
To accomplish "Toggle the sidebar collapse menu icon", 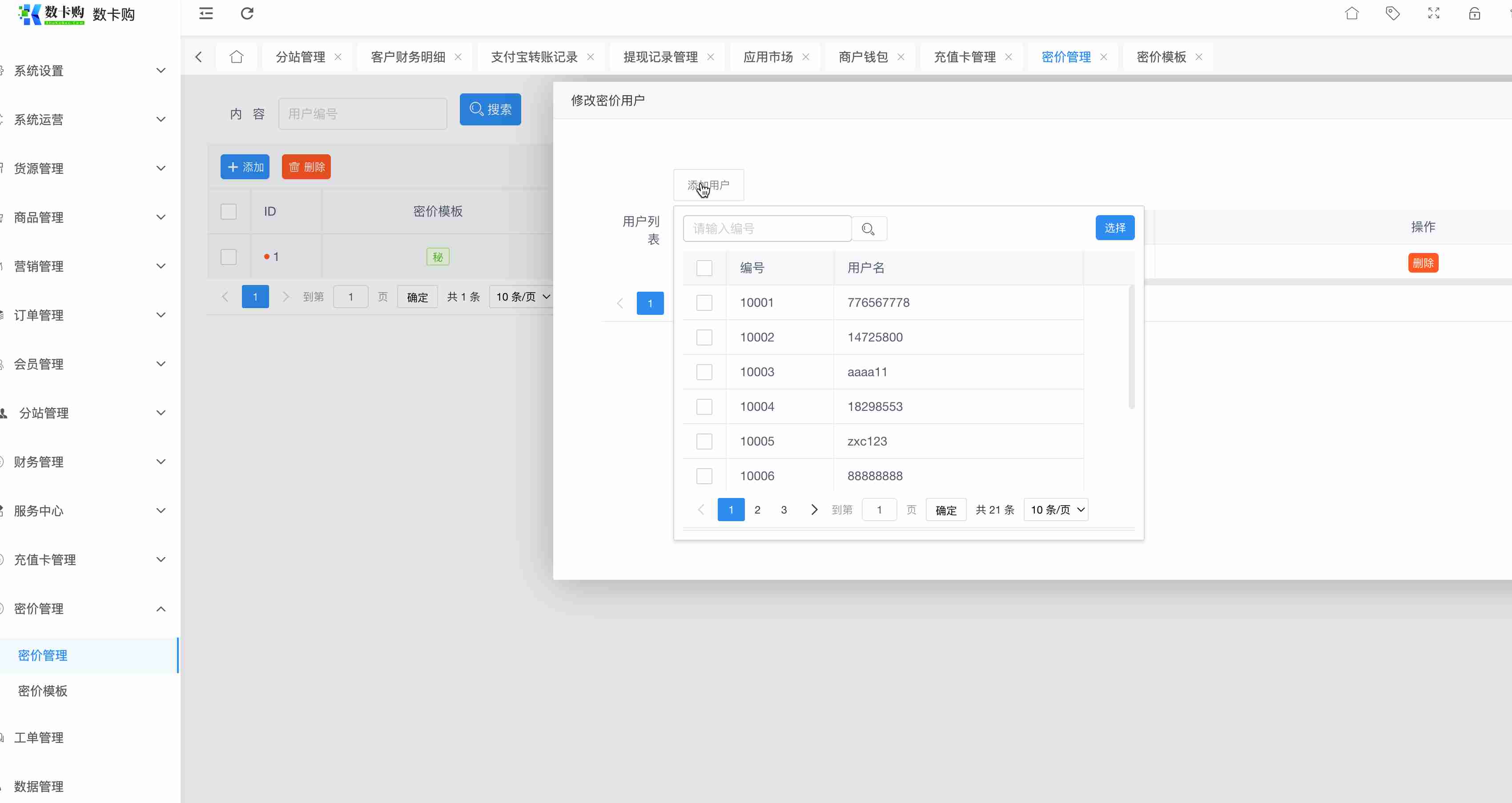I will [206, 13].
